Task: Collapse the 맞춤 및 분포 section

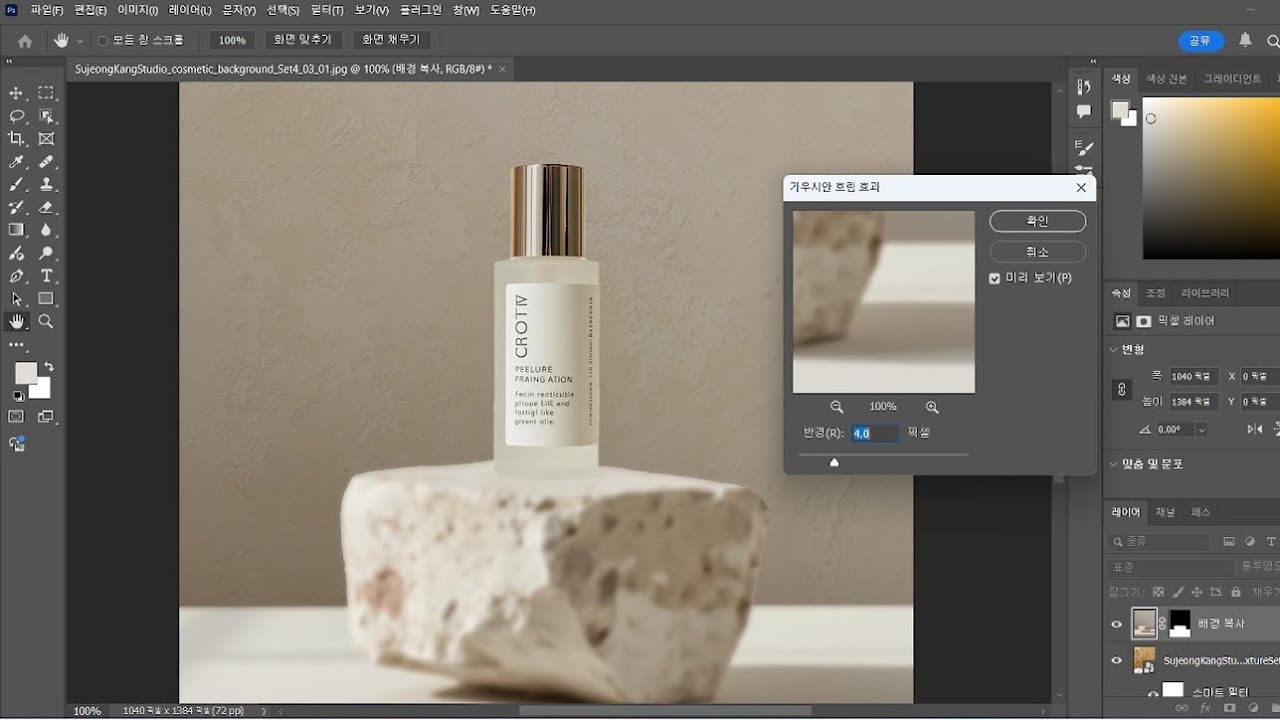Action: 1114,464
